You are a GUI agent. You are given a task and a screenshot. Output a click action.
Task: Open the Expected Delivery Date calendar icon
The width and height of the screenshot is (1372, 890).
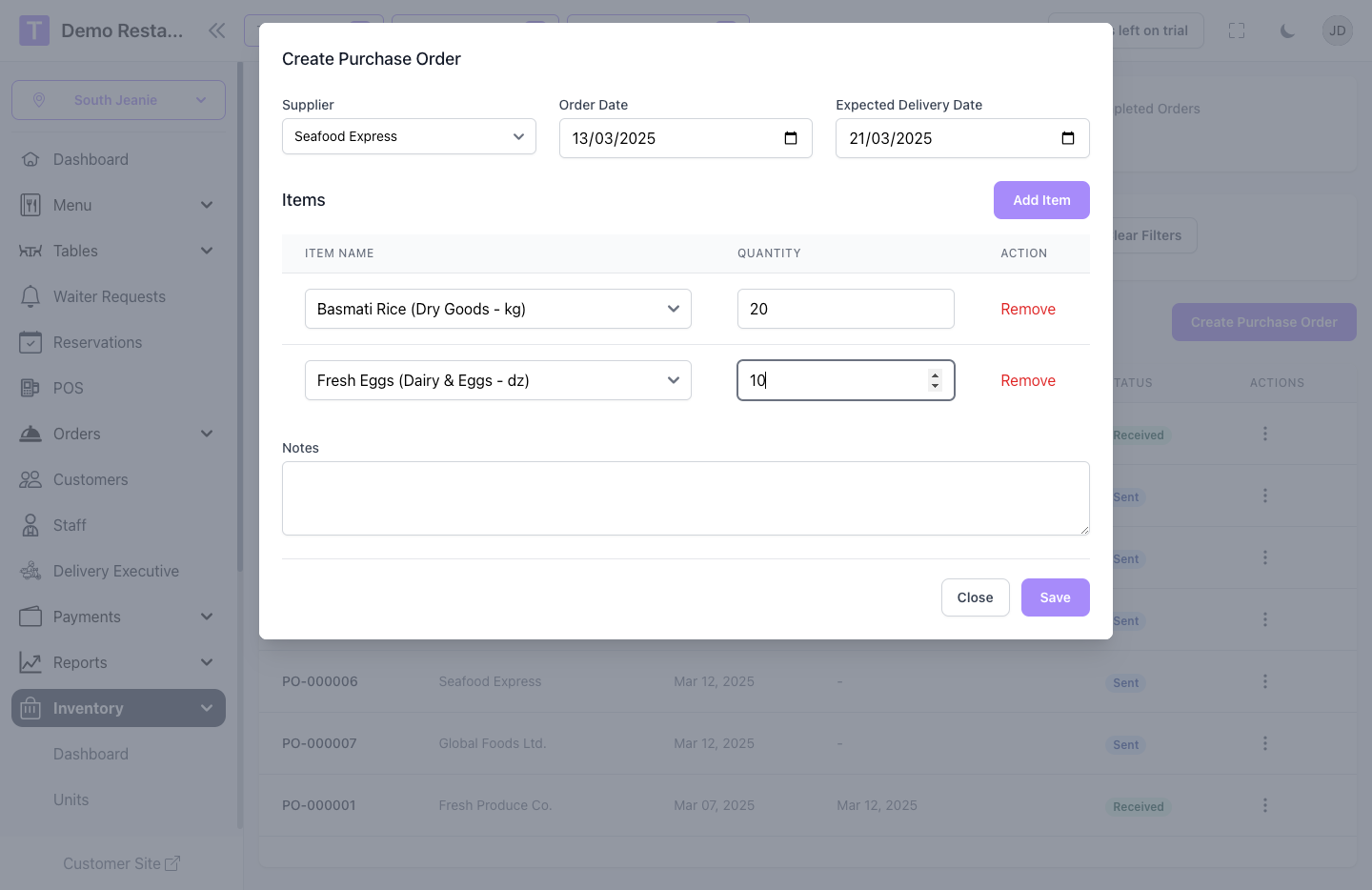pyautogui.click(x=1067, y=138)
